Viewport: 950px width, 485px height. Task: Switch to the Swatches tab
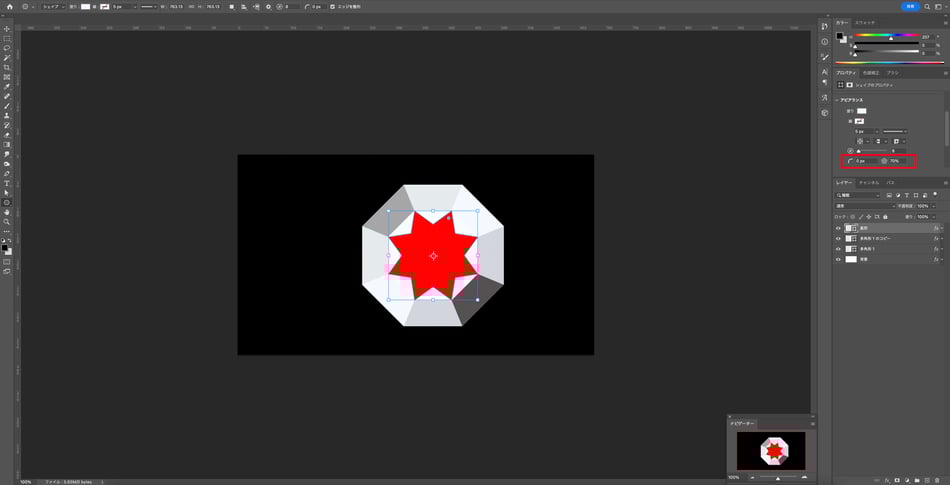click(x=865, y=22)
